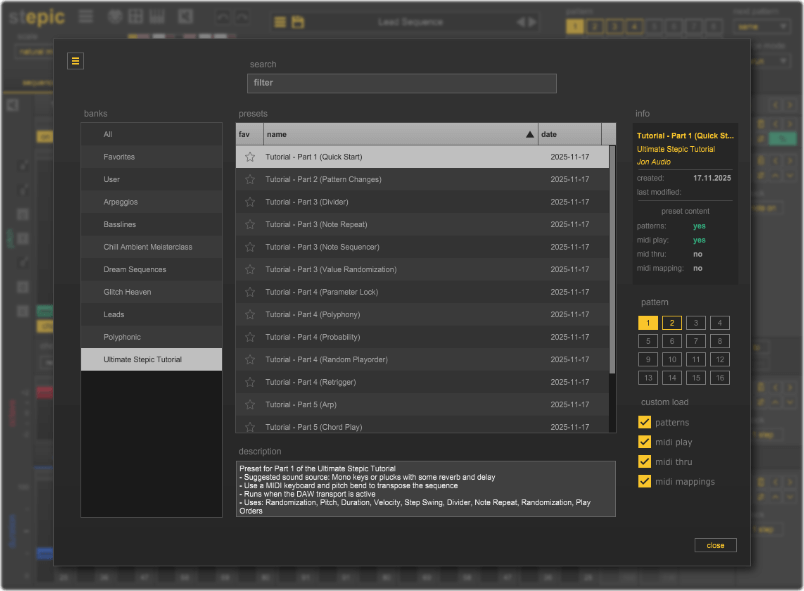Click the presets list vertical scrollbar

coord(612,260)
